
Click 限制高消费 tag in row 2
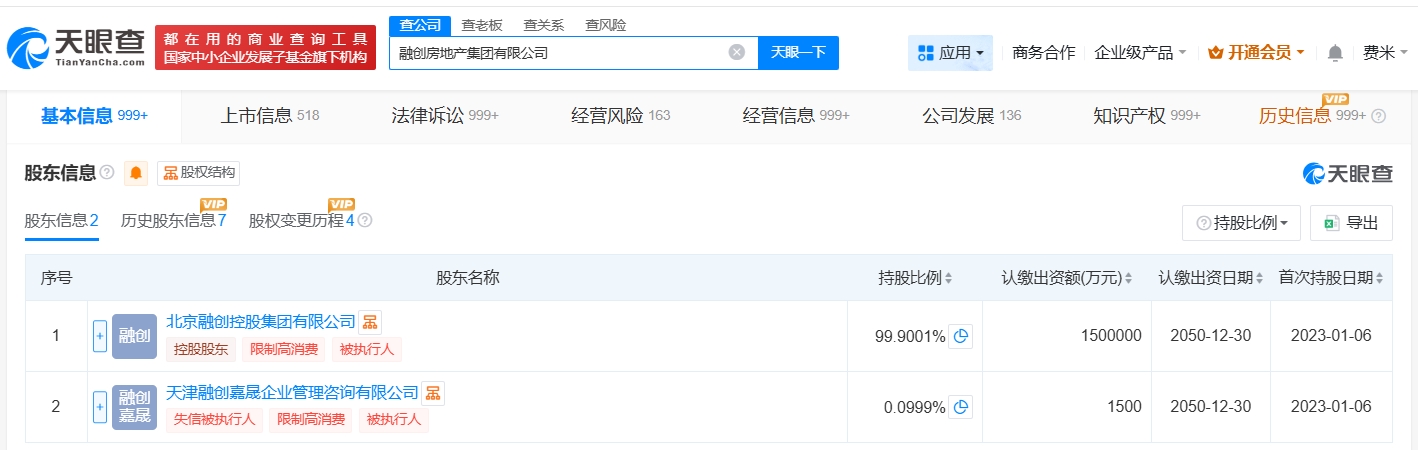click(311, 420)
